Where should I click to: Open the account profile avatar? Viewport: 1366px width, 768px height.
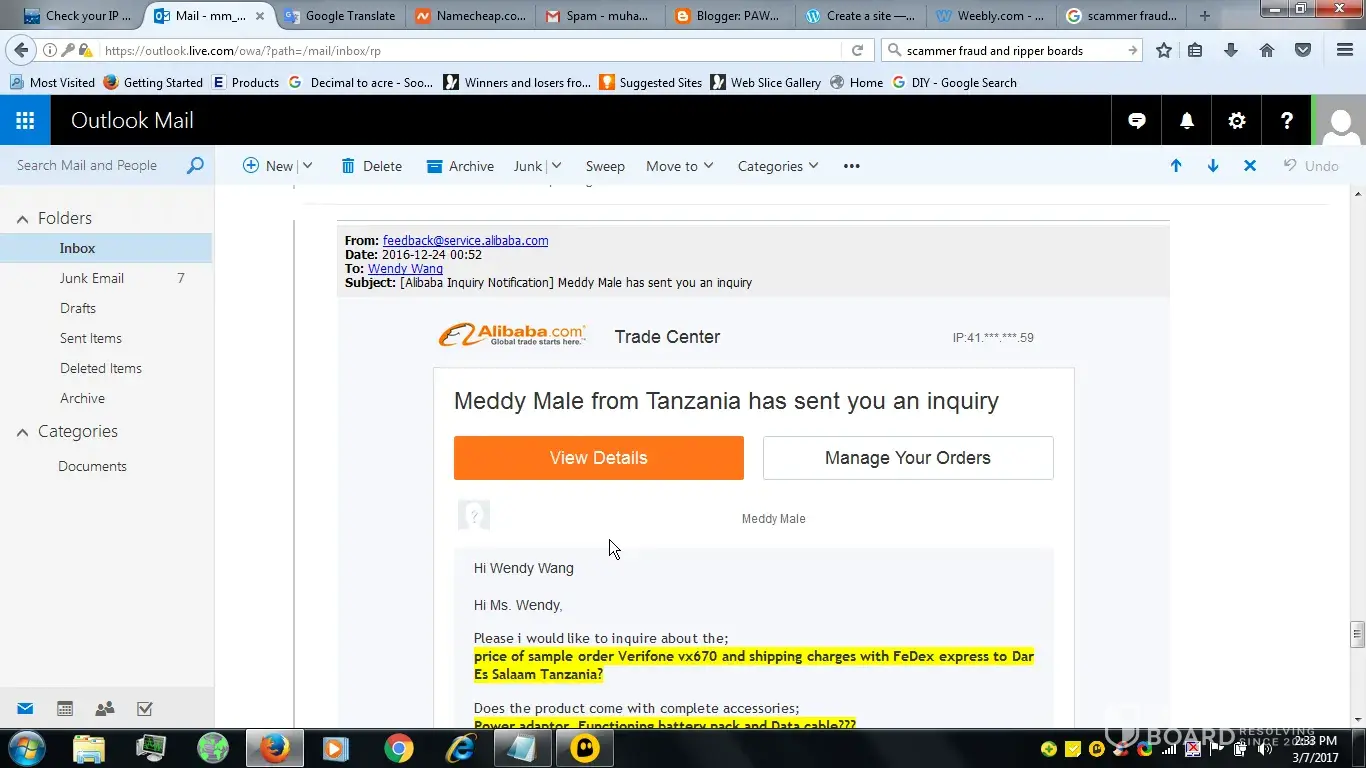click(x=1340, y=121)
